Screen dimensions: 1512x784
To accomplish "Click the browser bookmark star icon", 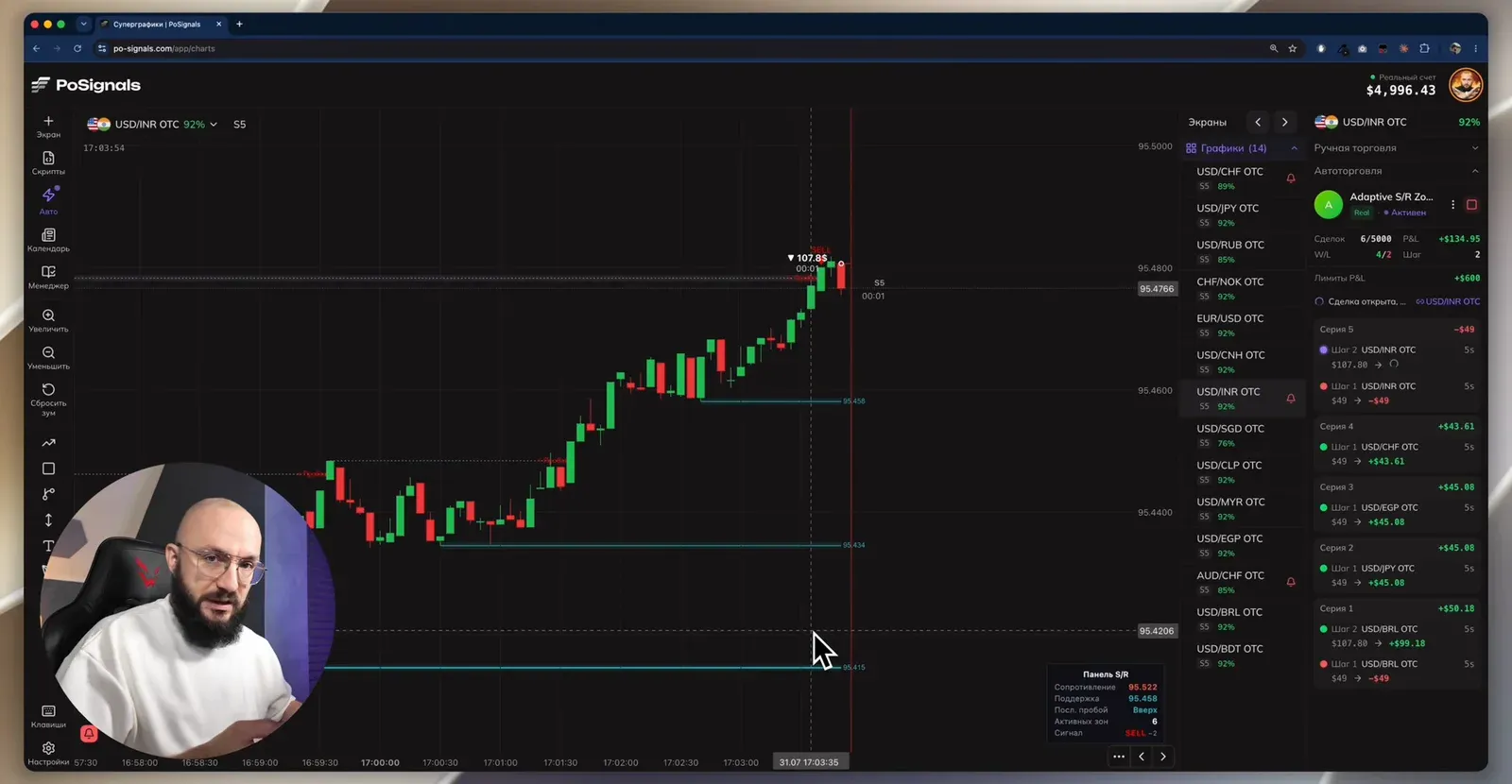I will coord(1293,48).
